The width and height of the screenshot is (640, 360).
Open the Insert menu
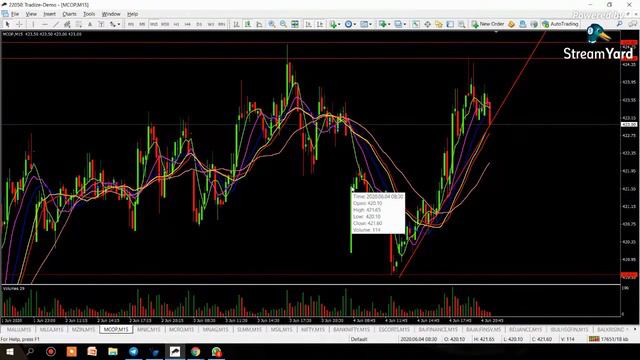coord(49,14)
